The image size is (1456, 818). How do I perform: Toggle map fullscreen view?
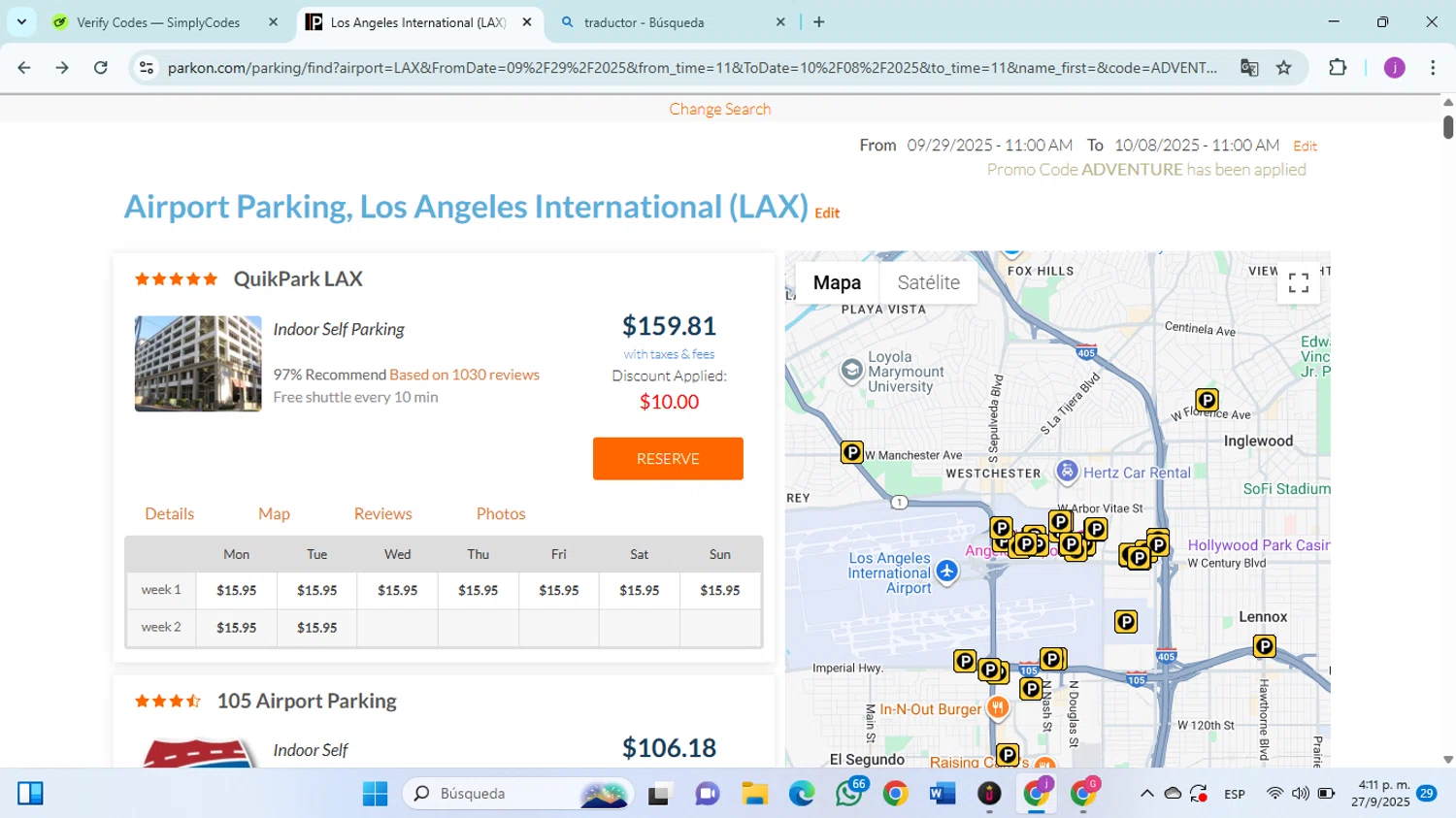(x=1299, y=282)
